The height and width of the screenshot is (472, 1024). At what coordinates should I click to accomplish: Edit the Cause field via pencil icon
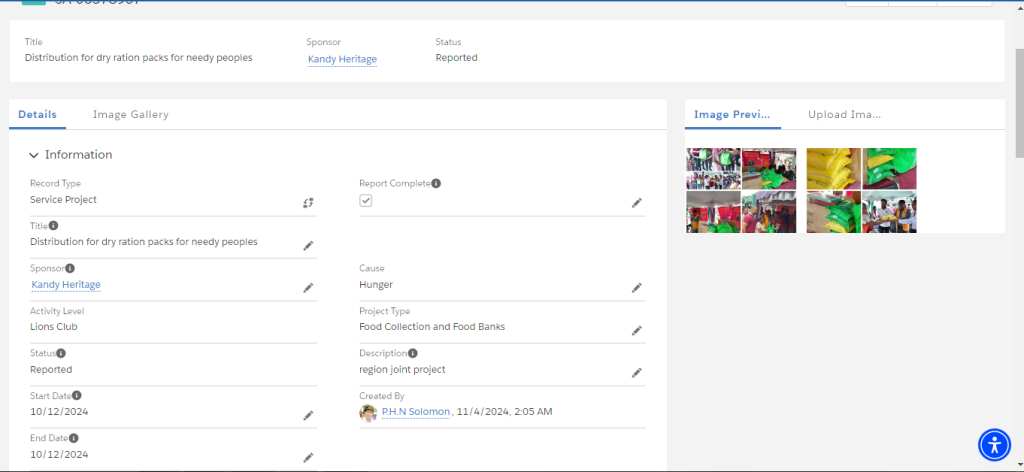637,288
